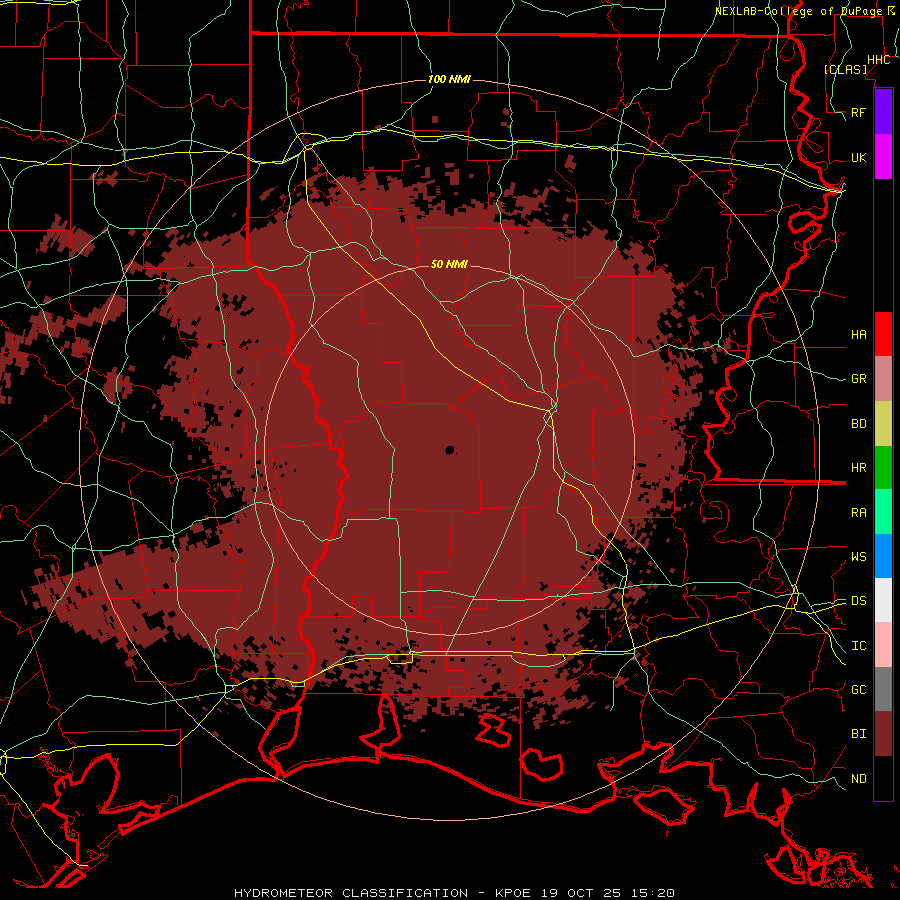The width and height of the screenshot is (900, 900).
Task: Click the RF legend label
Action: pos(858,112)
